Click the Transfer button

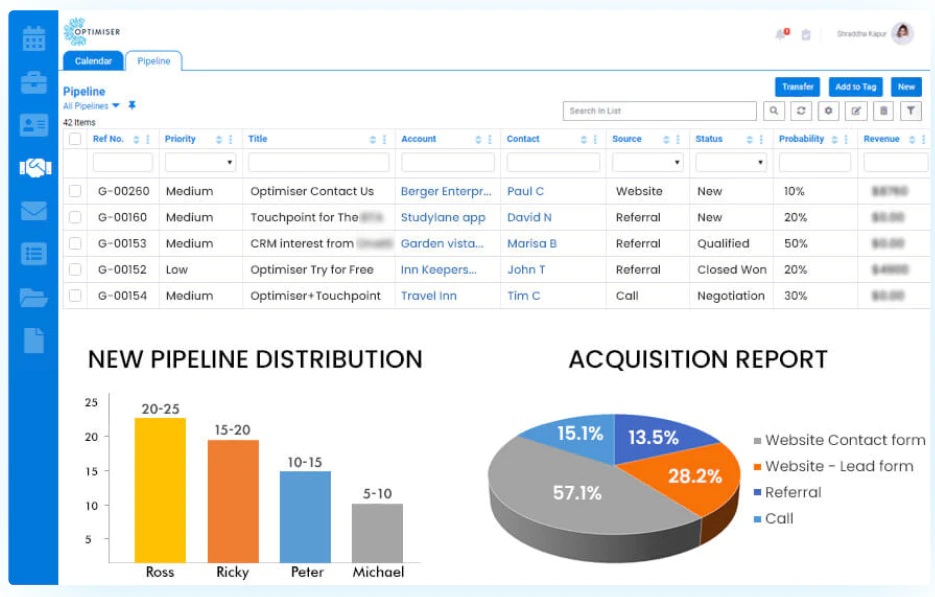click(x=797, y=87)
